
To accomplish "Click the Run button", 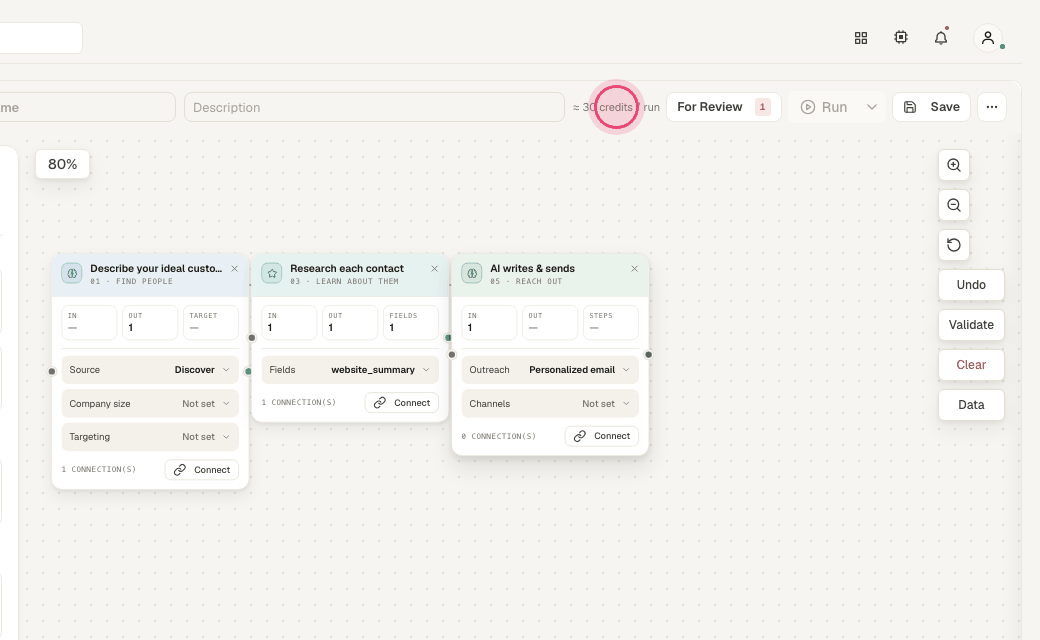I will pyautogui.click(x=824, y=107).
